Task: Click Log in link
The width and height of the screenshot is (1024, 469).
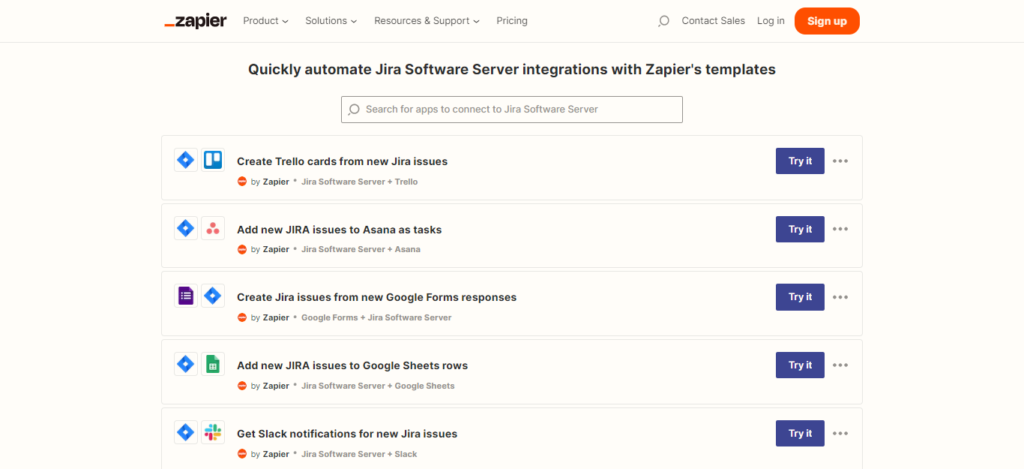Action: (771, 21)
